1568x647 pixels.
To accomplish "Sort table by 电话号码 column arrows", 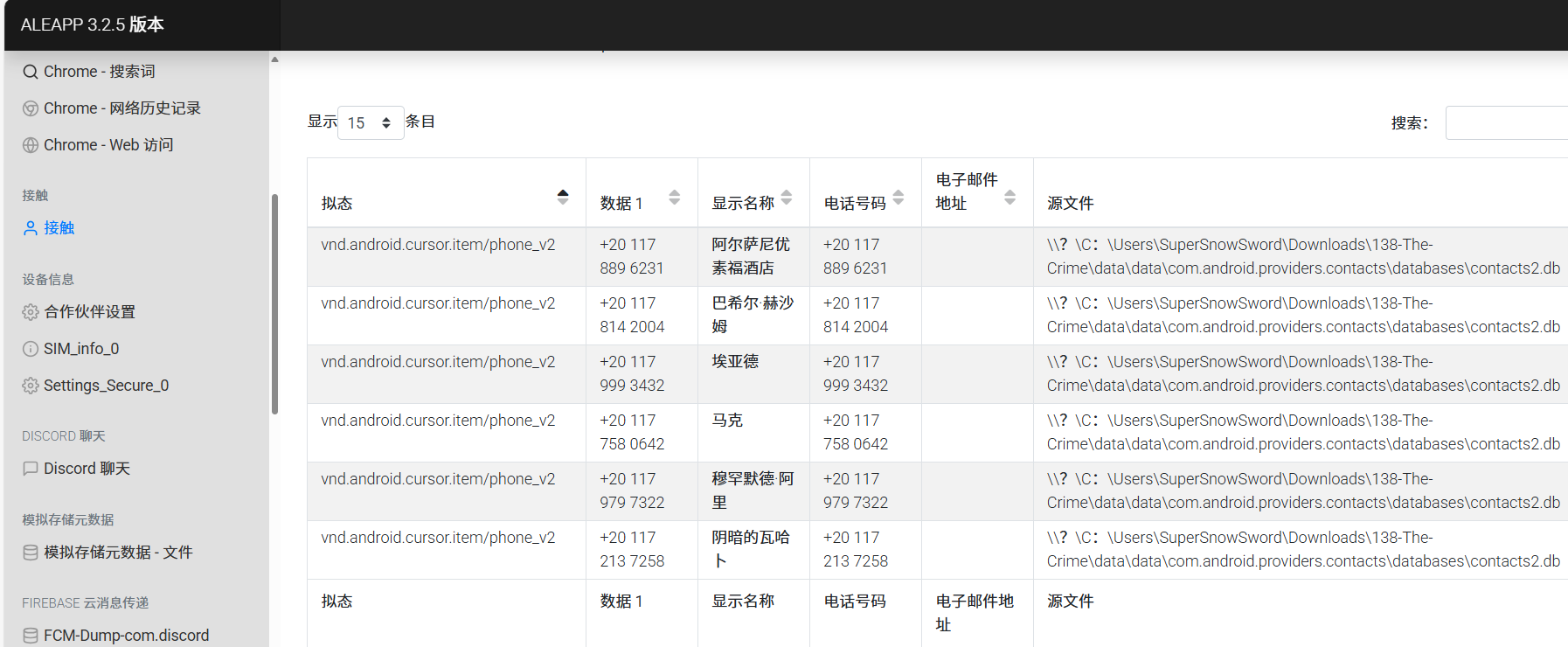I will click(898, 197).
